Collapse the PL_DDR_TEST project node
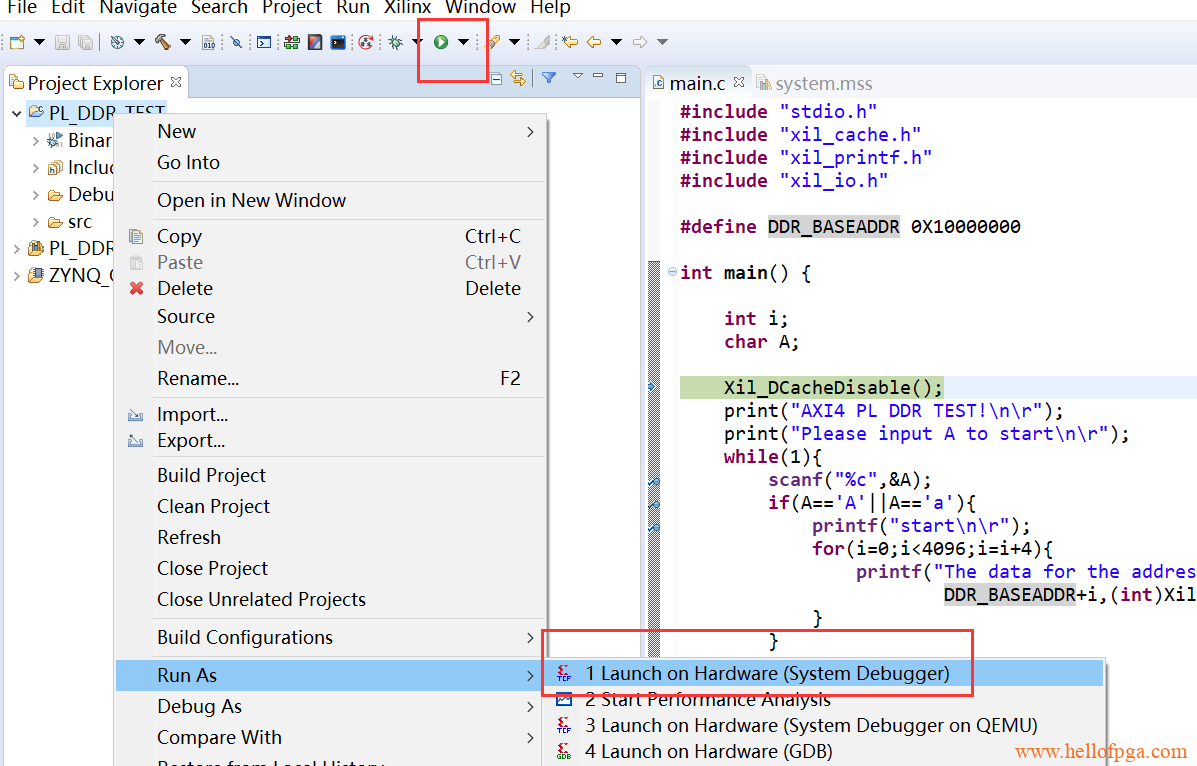Image resolution: width=1197 pixels, height=766 pixels. tap(17, 113)
